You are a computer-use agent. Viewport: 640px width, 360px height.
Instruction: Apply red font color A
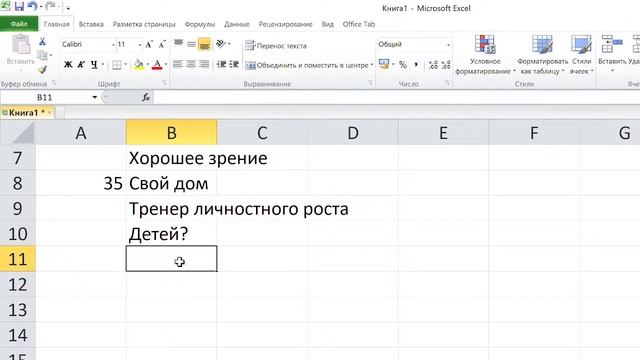coord(157,64)
